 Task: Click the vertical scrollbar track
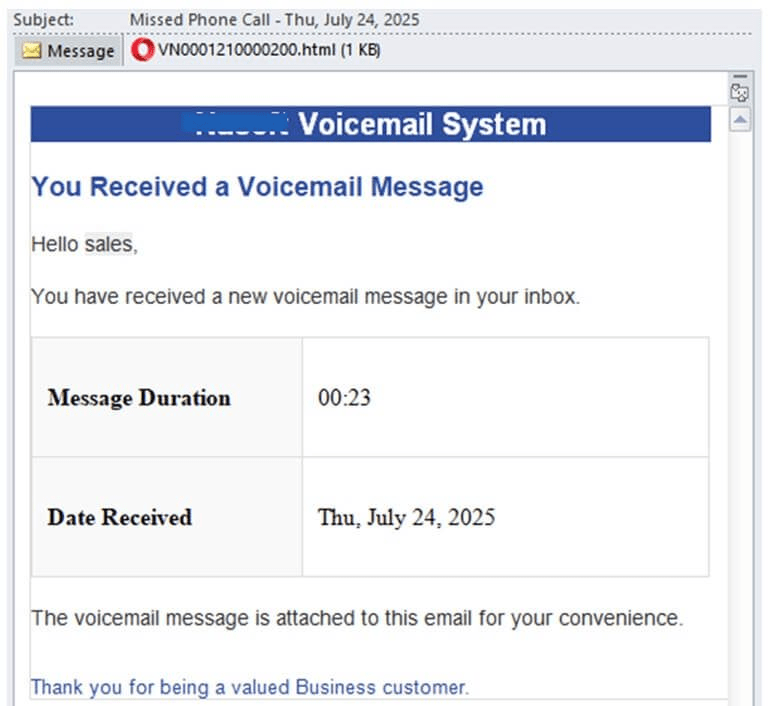click(740, 416)
